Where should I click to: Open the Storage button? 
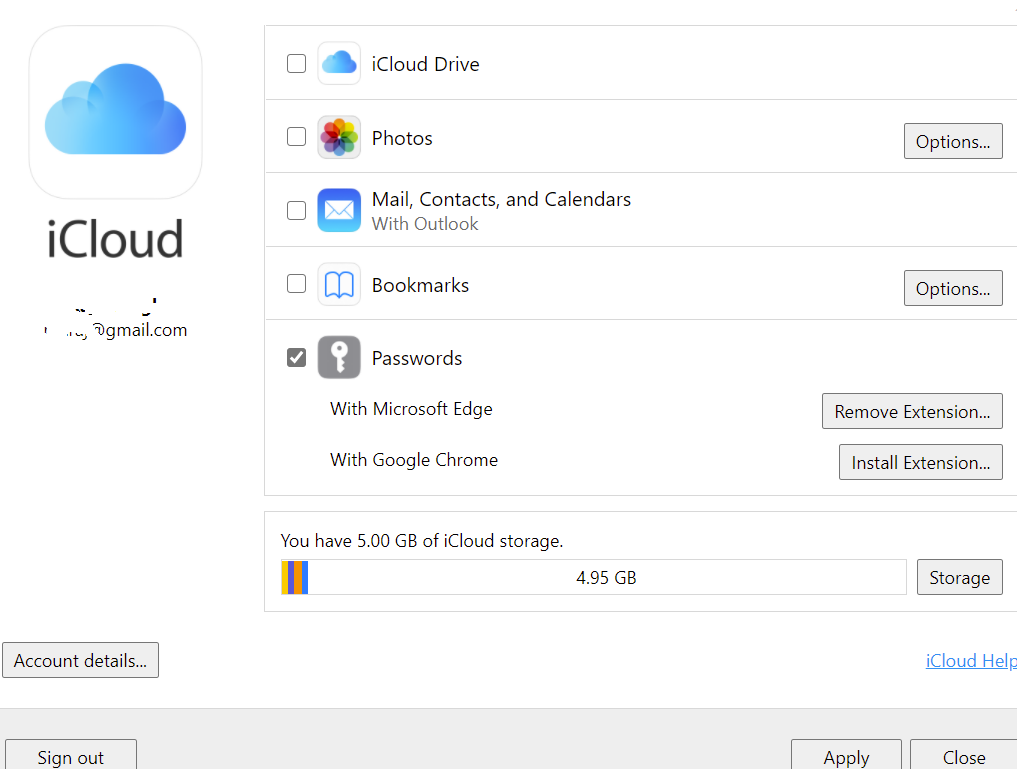pos(959,577)
